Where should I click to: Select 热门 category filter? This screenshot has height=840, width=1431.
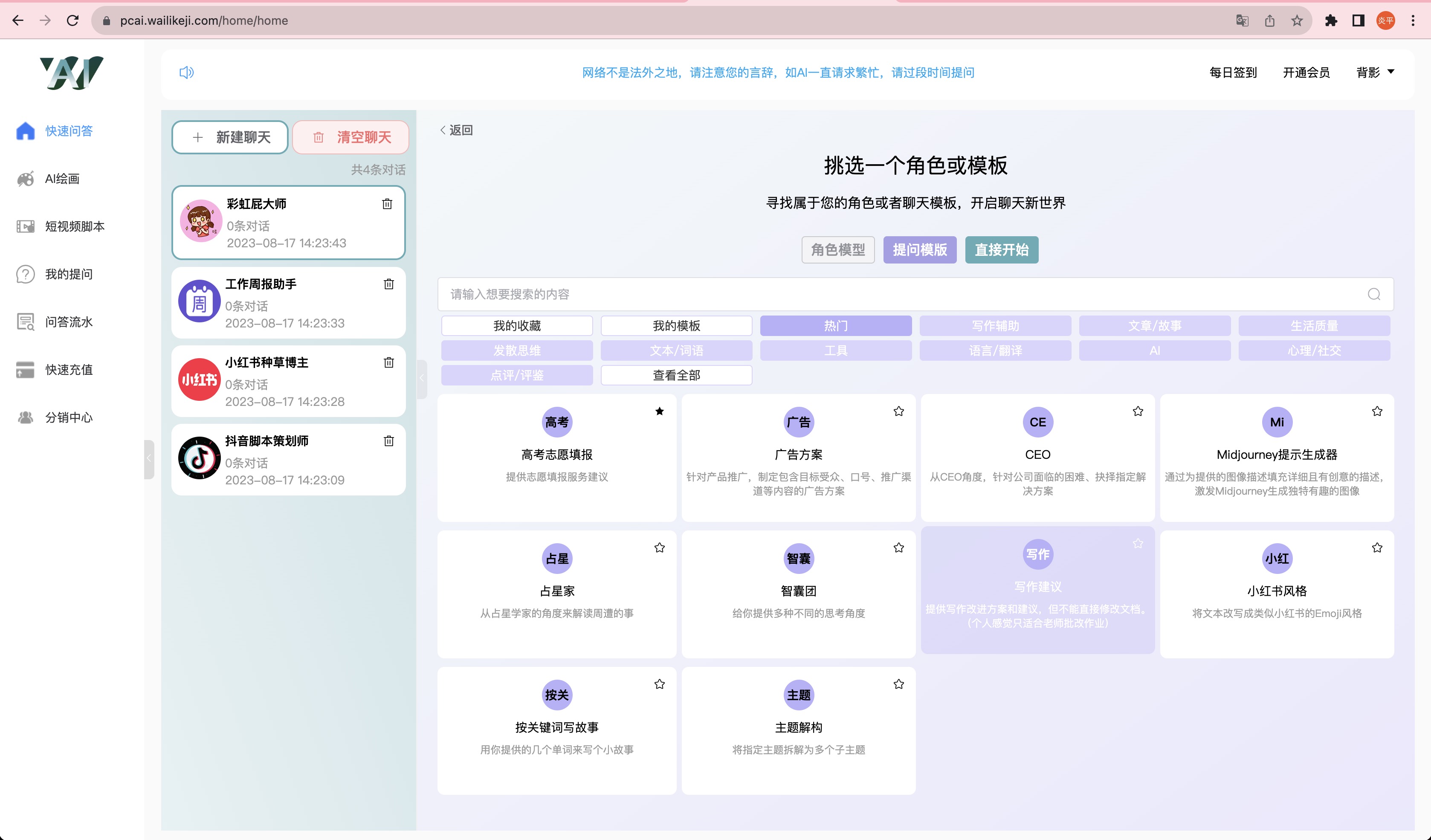[x=836, y=326]
